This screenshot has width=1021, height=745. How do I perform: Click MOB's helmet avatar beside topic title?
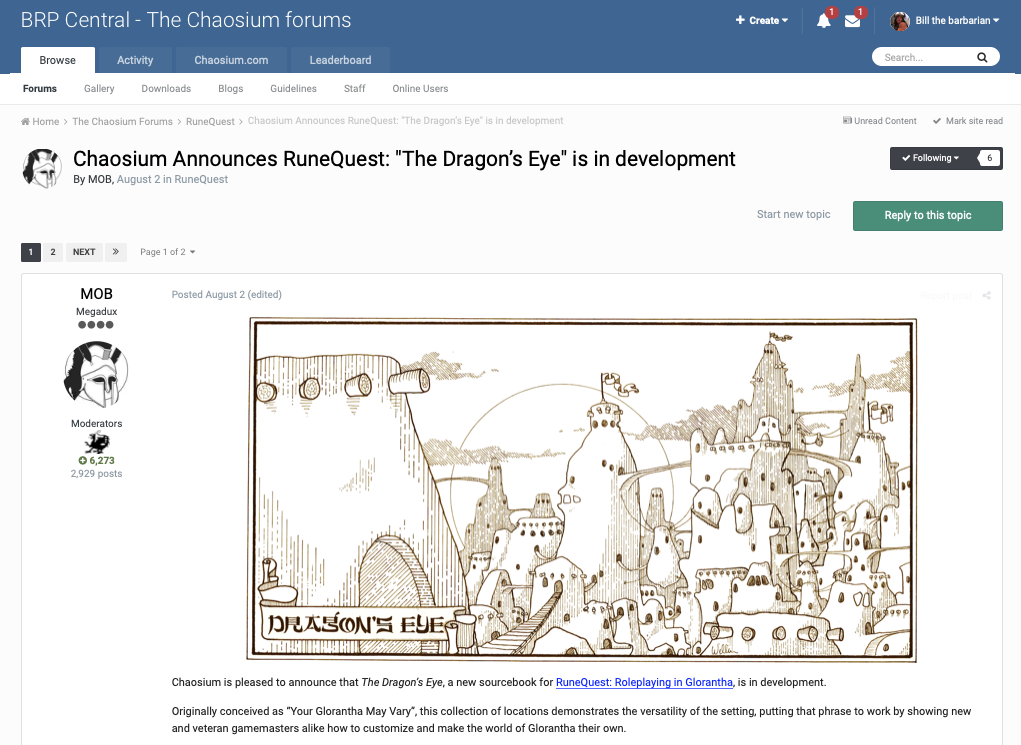(42, 168)
